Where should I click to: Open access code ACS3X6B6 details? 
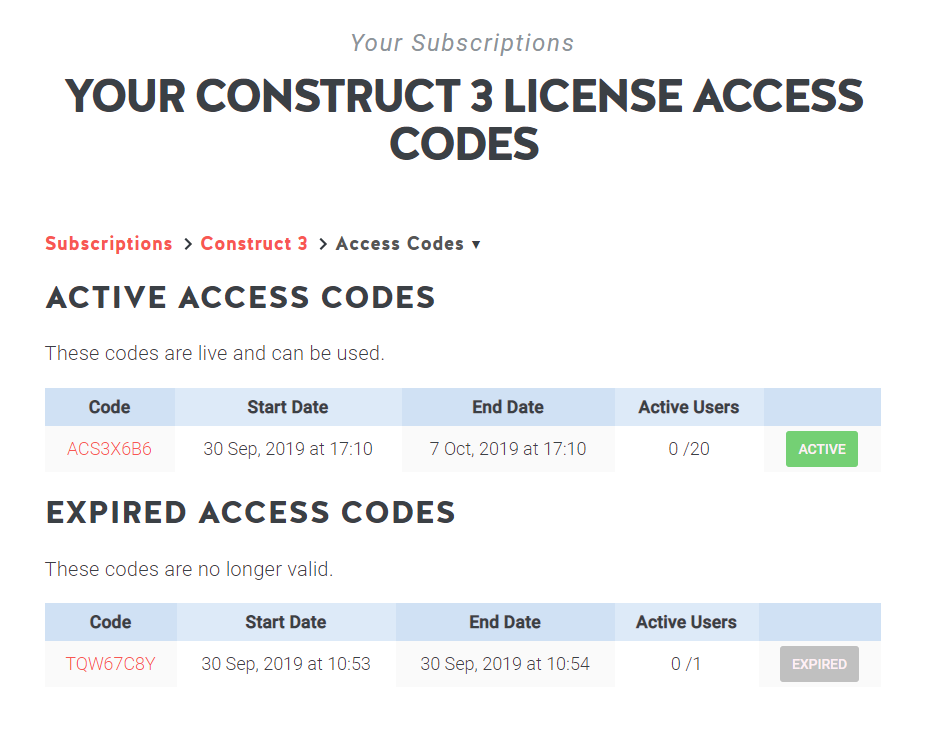coord(109,448)
